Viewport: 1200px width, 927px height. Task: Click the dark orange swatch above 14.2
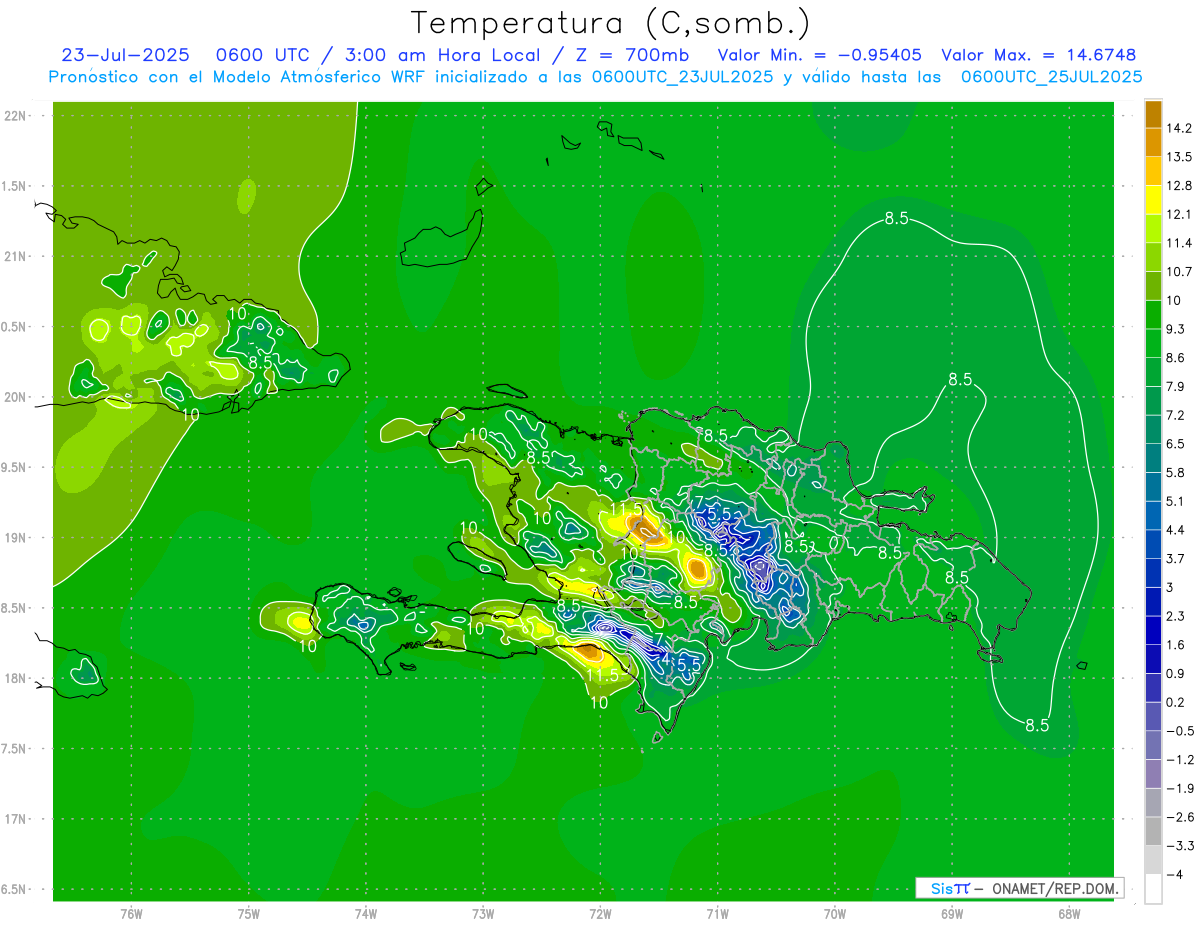[1153, 114]
